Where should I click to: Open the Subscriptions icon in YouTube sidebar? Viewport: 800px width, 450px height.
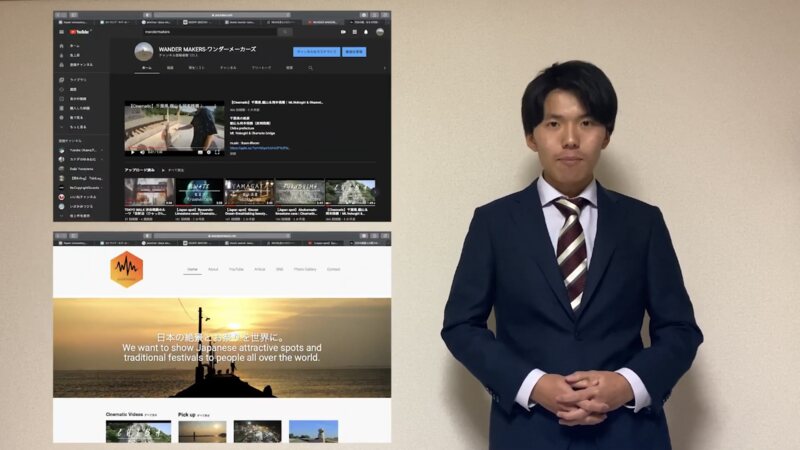(x=62, y=65)
